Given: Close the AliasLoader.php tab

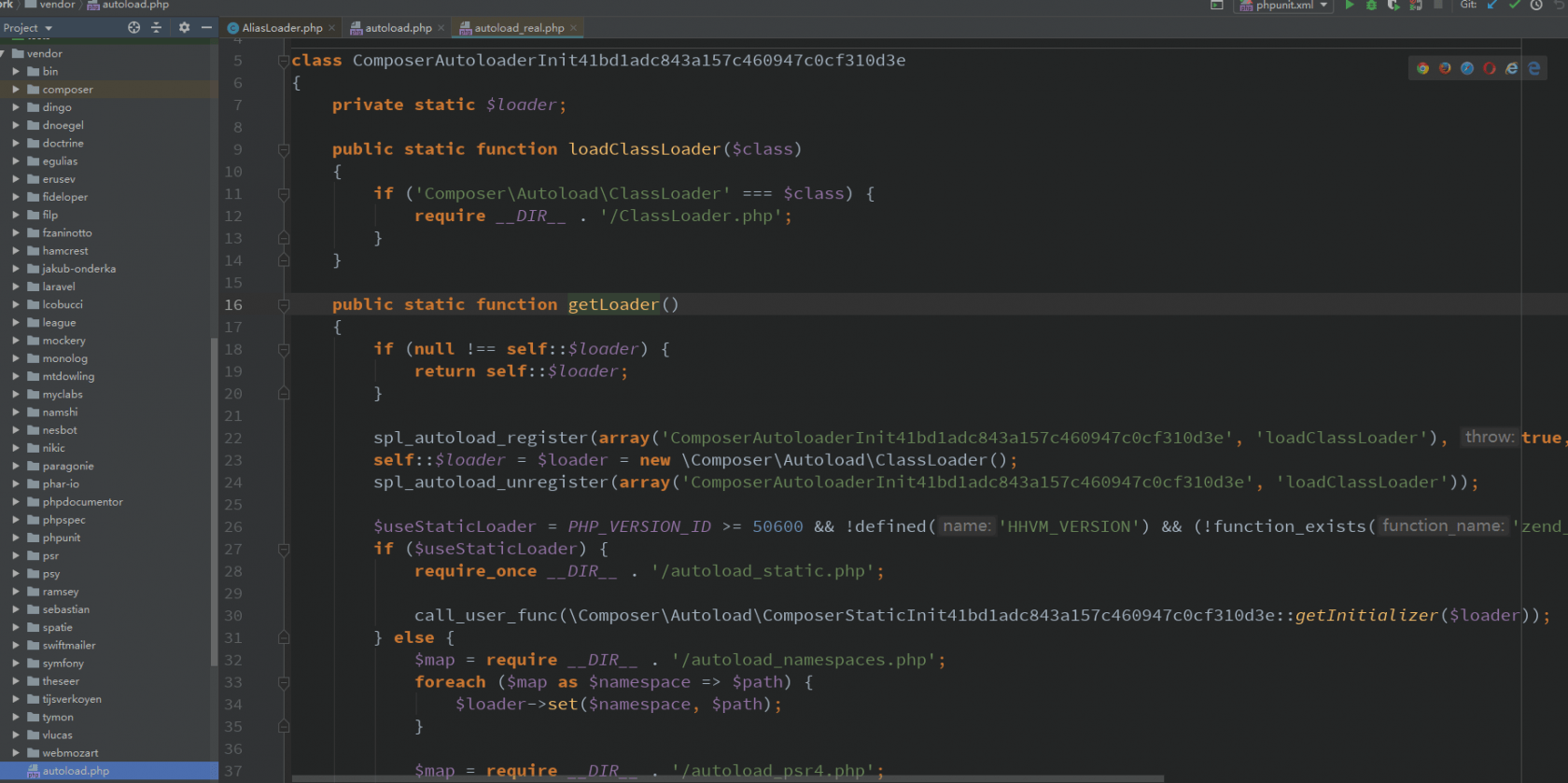Looking at the screenshot, I should [x=331, y=28].
